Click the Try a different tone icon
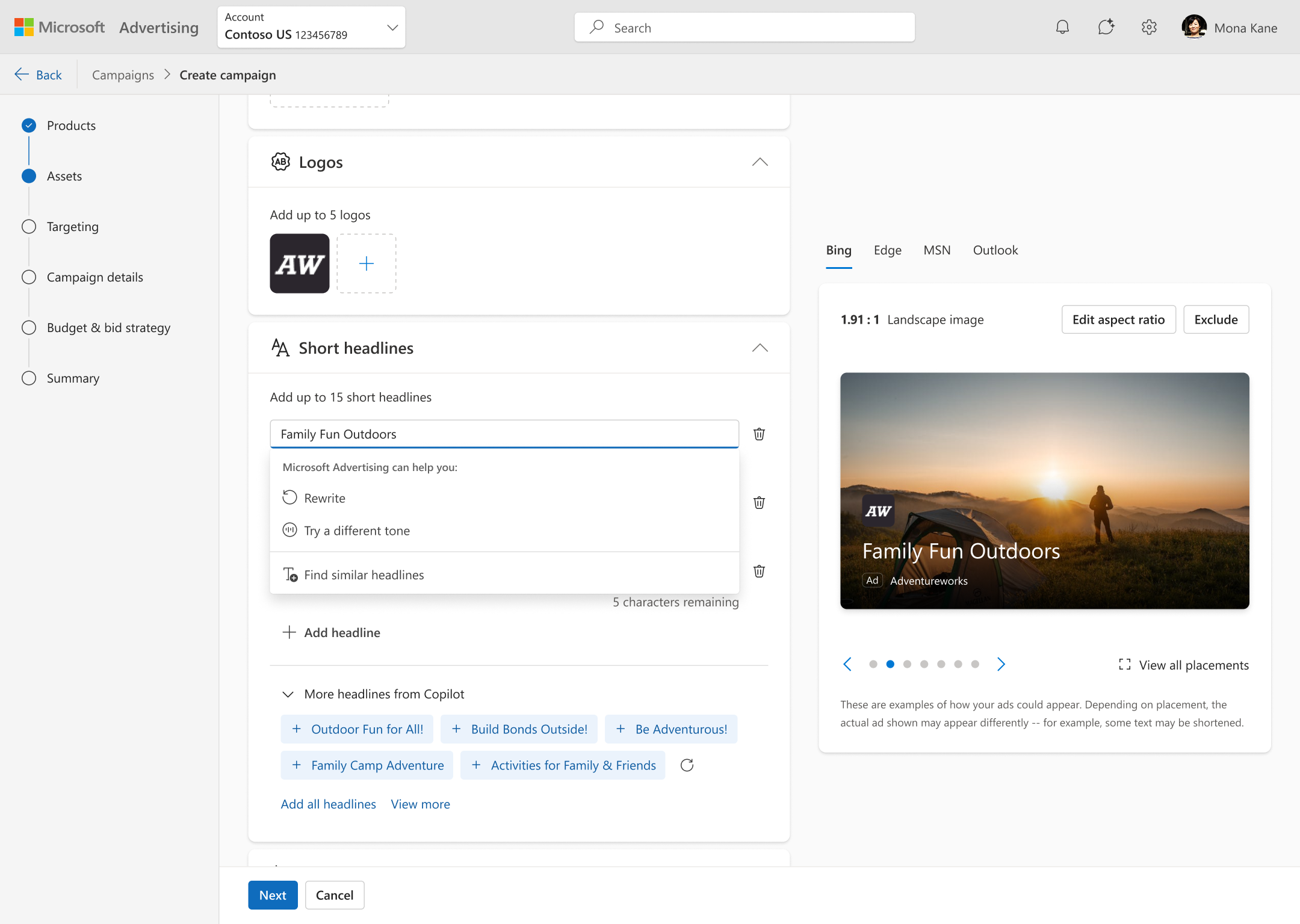 pyautogui.click(x=289, y=530)
